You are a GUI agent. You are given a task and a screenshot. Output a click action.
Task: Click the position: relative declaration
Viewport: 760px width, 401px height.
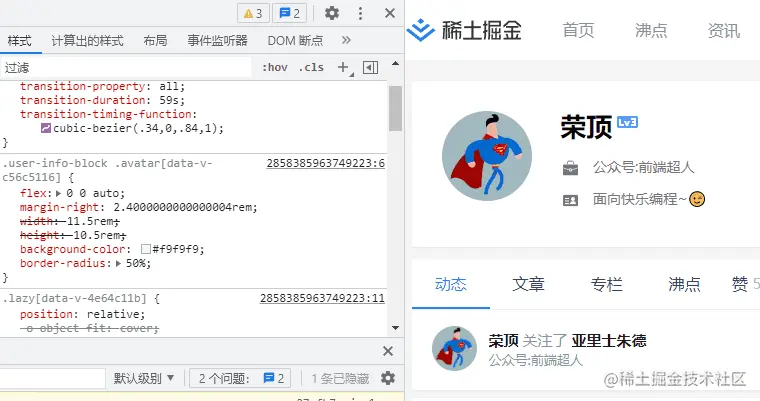tap(82, 314)
